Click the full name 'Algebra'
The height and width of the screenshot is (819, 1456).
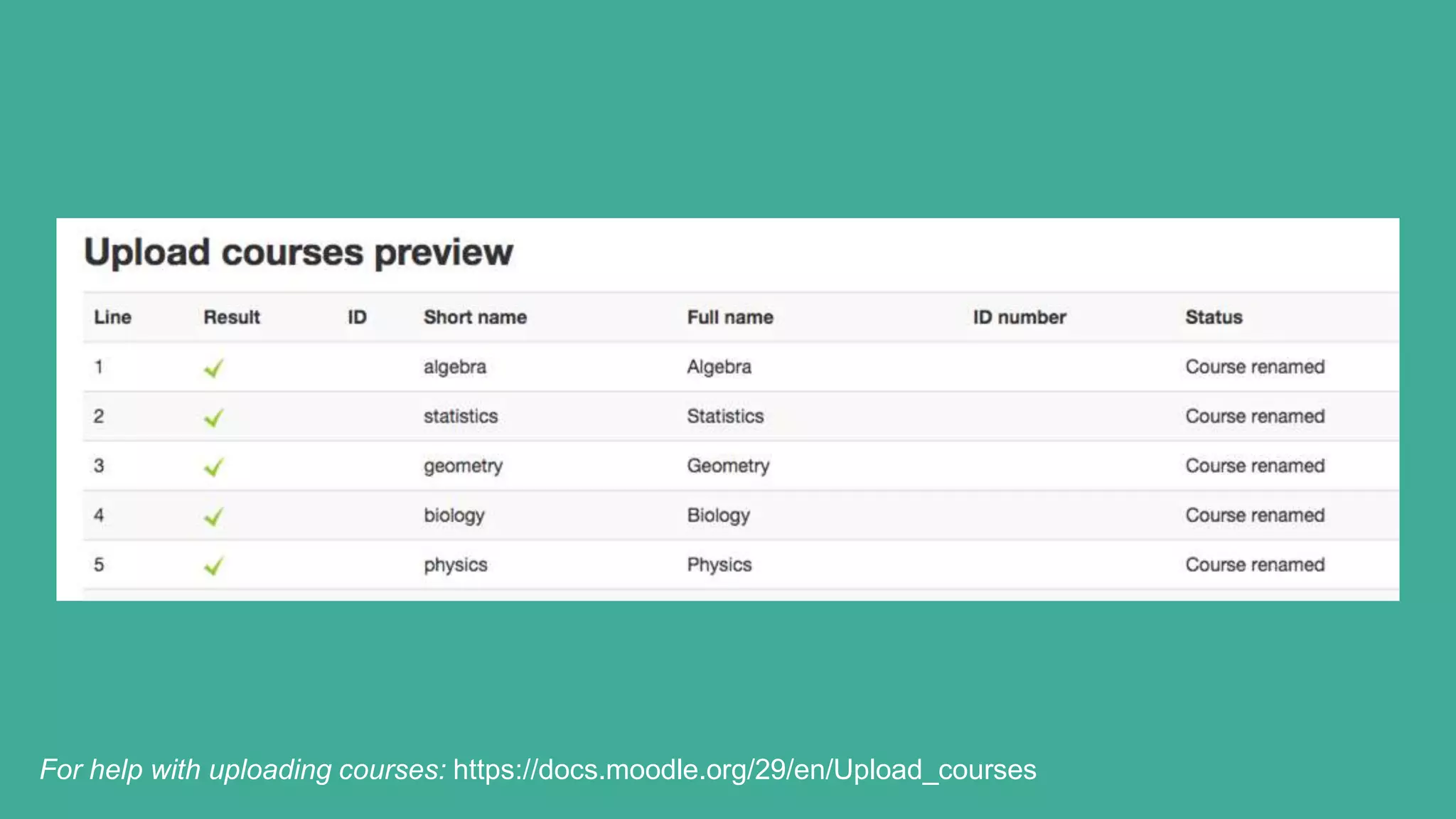(719, 367)
